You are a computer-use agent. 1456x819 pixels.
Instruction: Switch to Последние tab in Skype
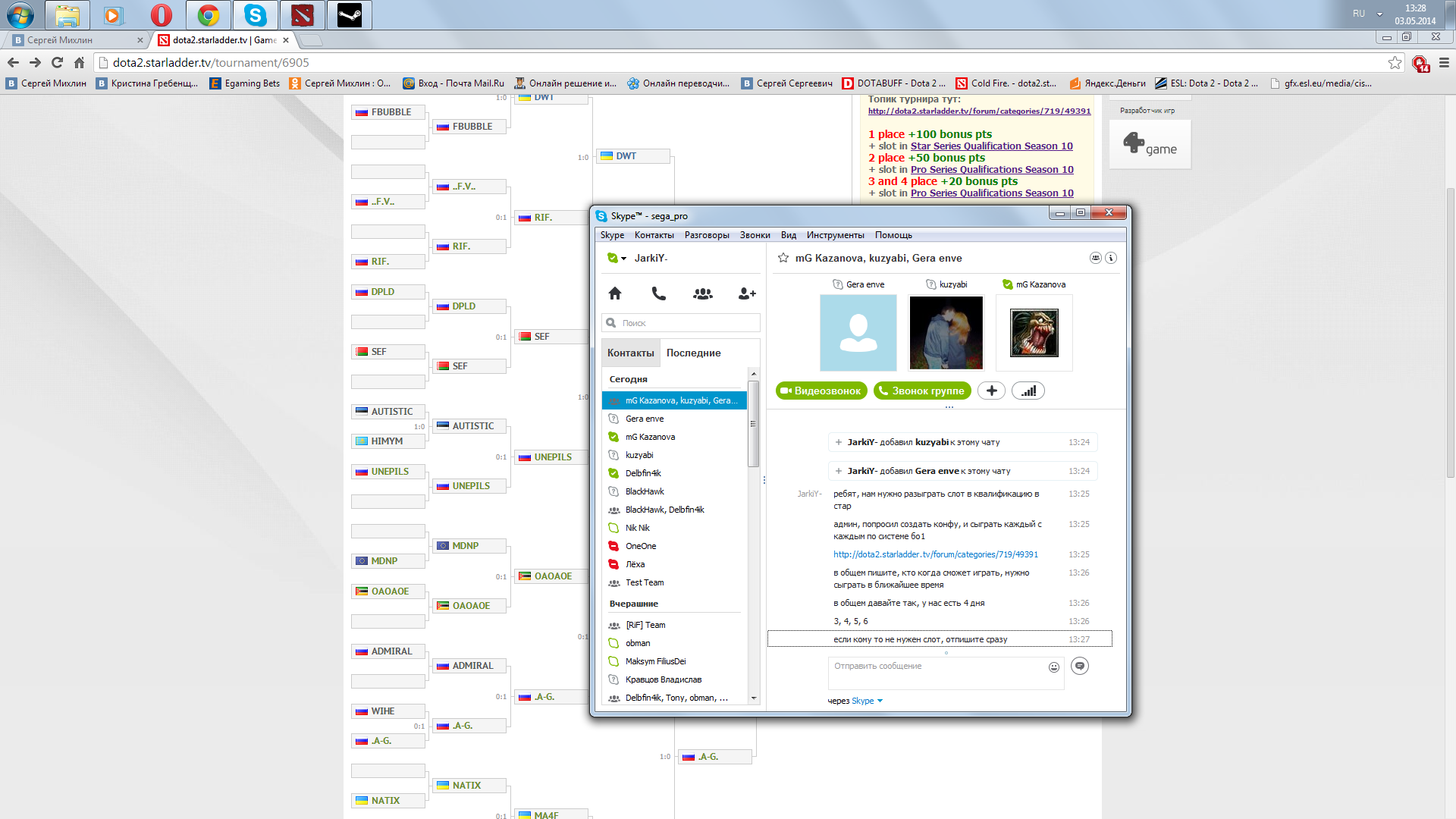pyautogui.click(x=693, y=353)
